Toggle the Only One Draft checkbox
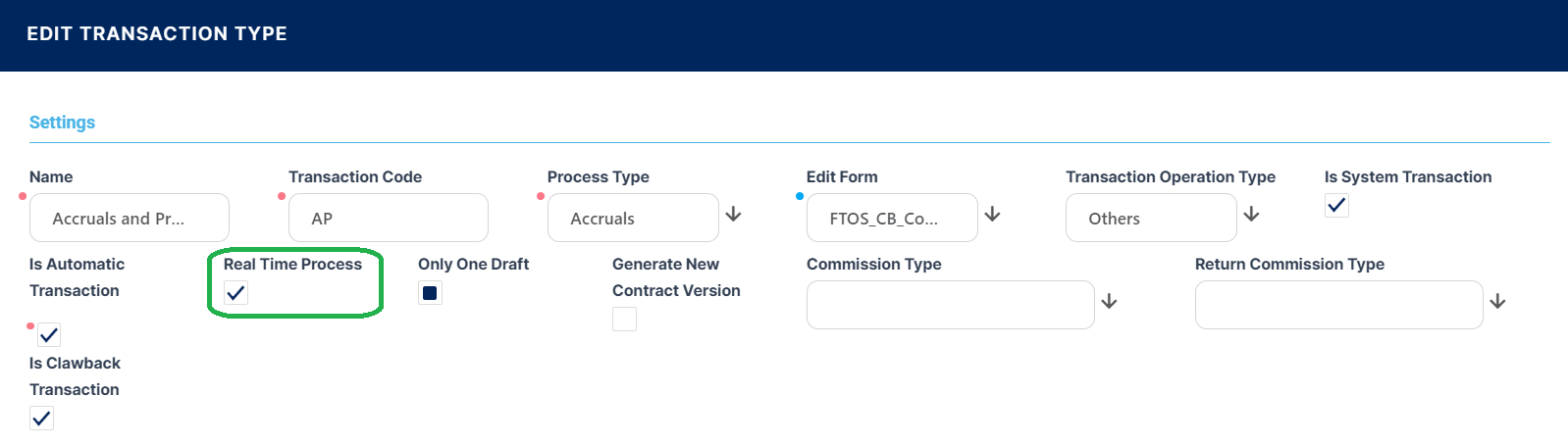 click(430, 292)
